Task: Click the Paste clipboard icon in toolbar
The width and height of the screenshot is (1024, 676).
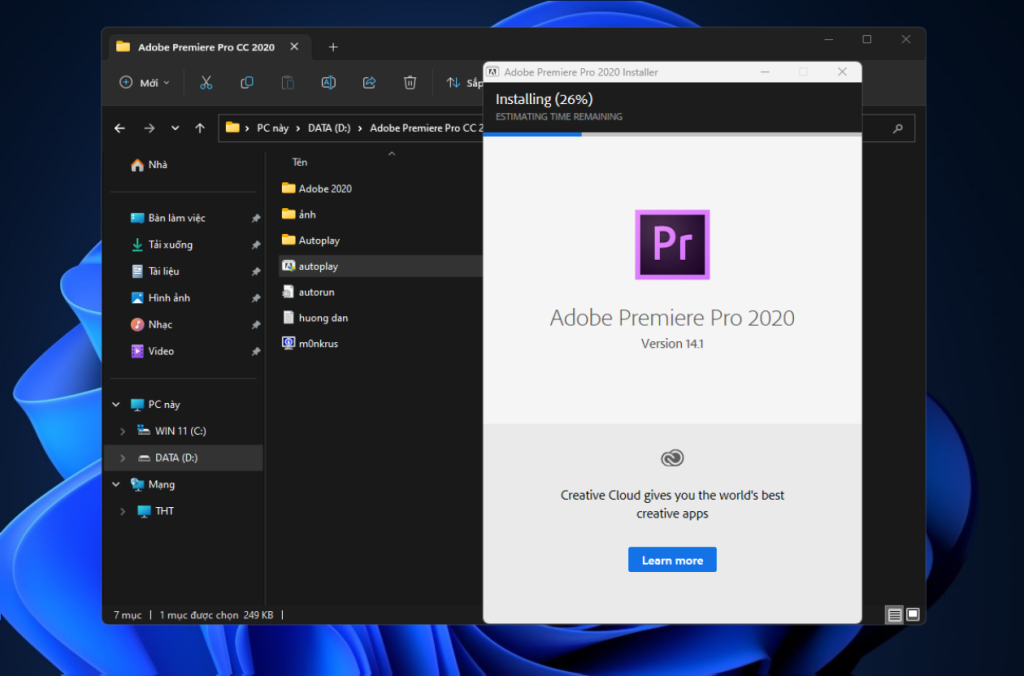Action: coord(287,83)
